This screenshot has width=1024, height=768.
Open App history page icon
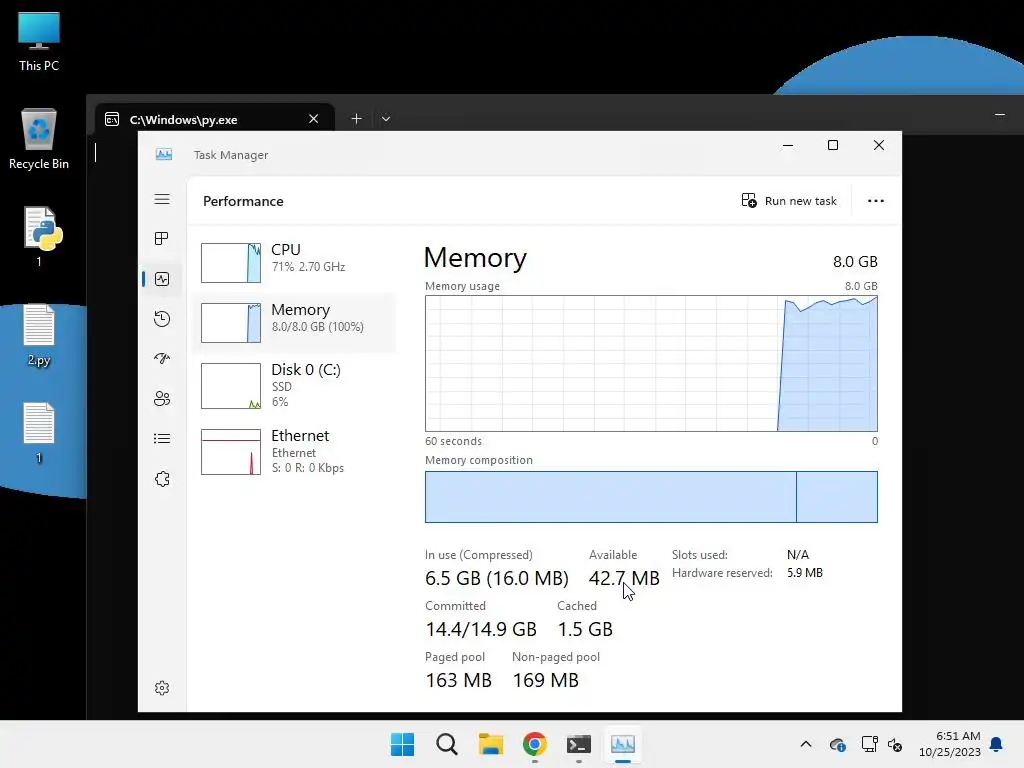(162, 319)
